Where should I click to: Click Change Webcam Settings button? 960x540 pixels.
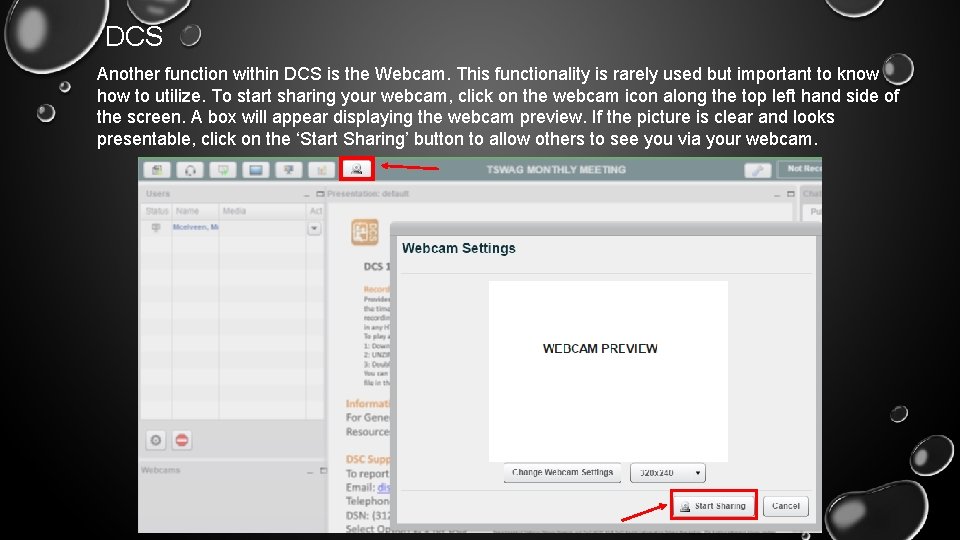tap(562, 473)
